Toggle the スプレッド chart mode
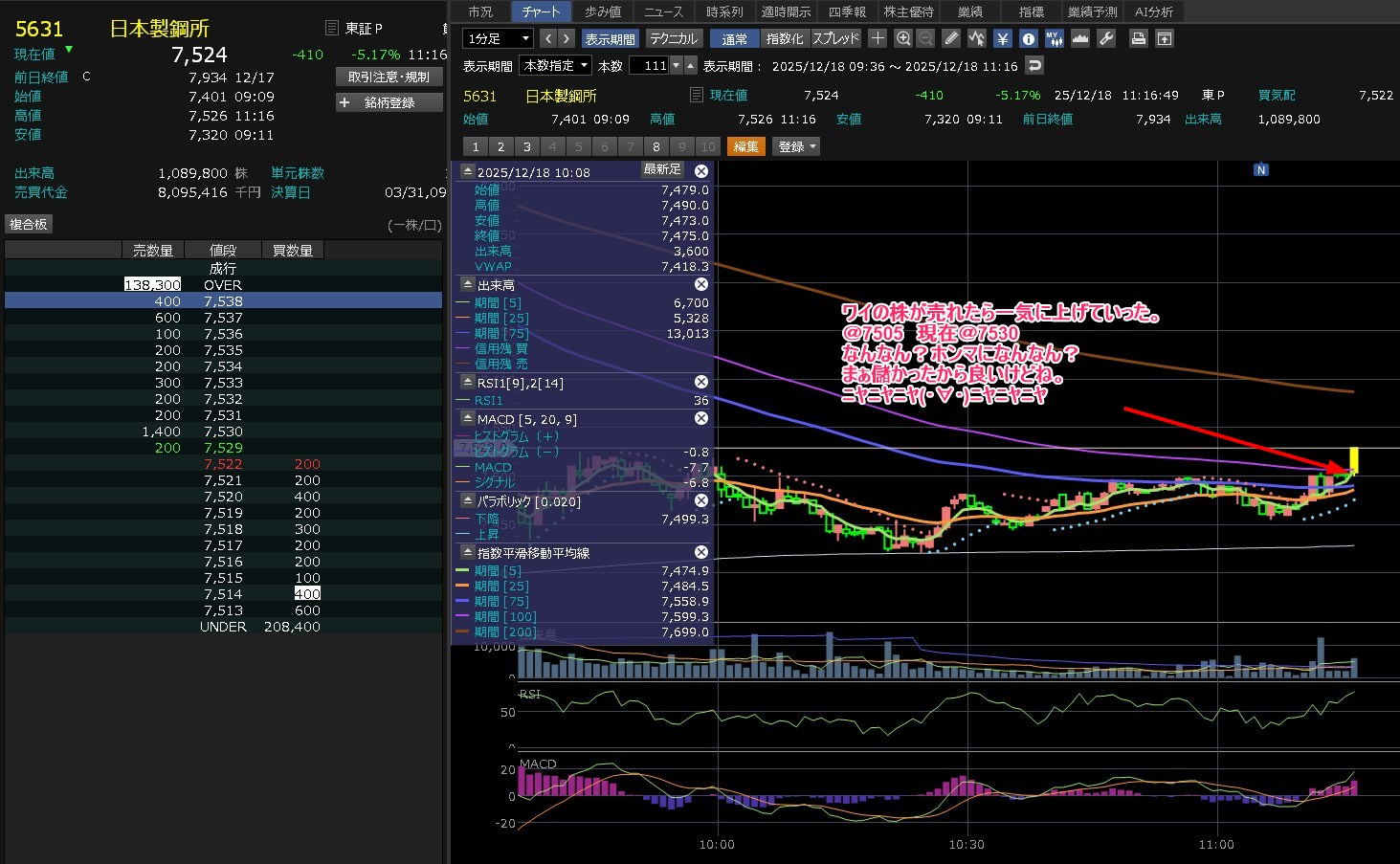The width and height of the screenshot is (1400, 864). (x=836, y=38)
